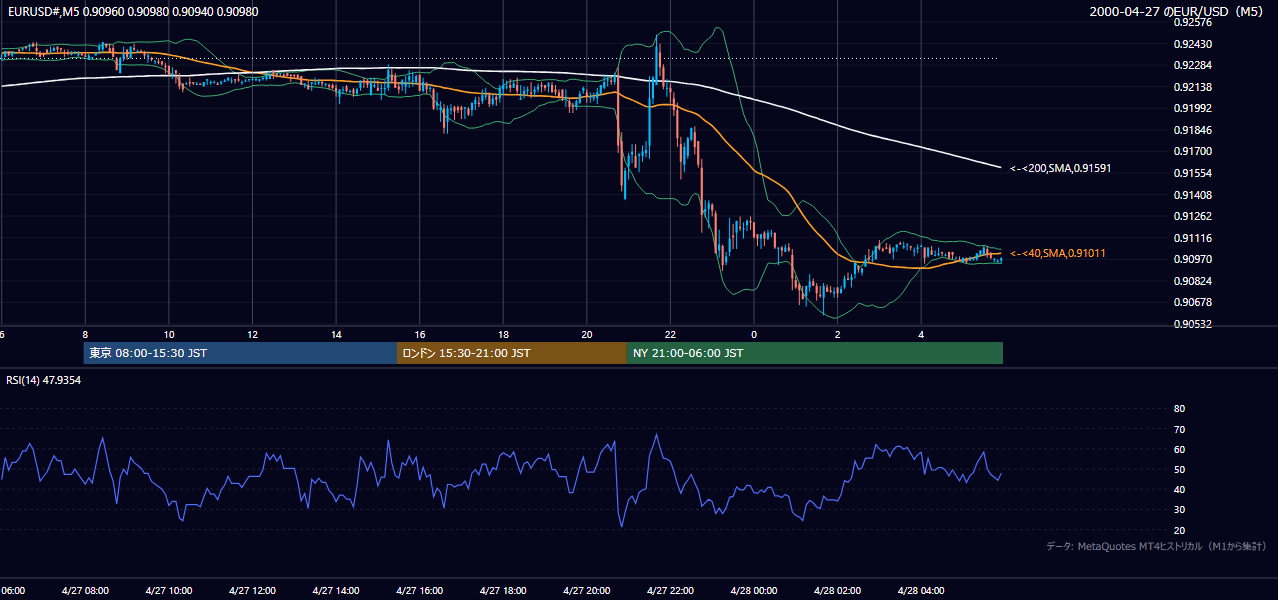1278x600 pixels.
Task: Click the 4/27 18:00 date label
Action: [503, 590]
